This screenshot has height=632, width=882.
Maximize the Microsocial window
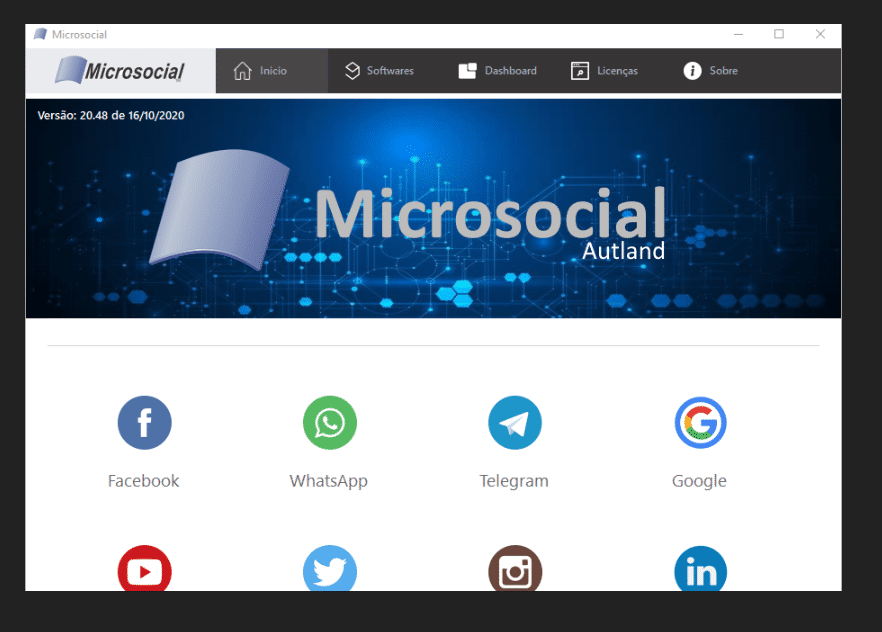tap(779, 34)
